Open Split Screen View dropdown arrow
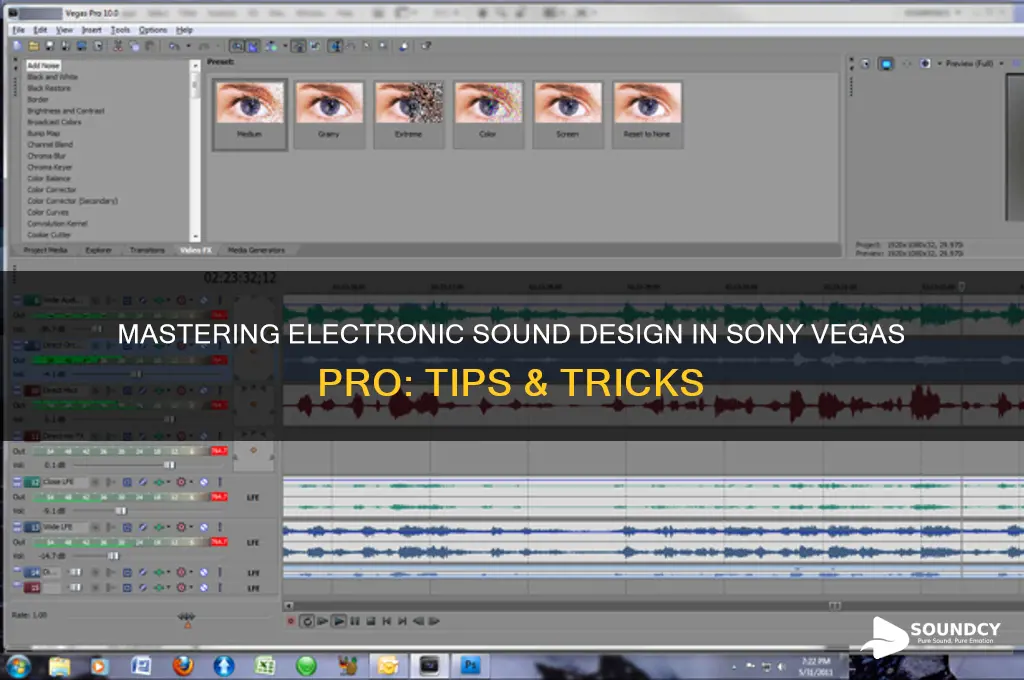This screenshot has height=680, width=1024. [x=939, y=63]
